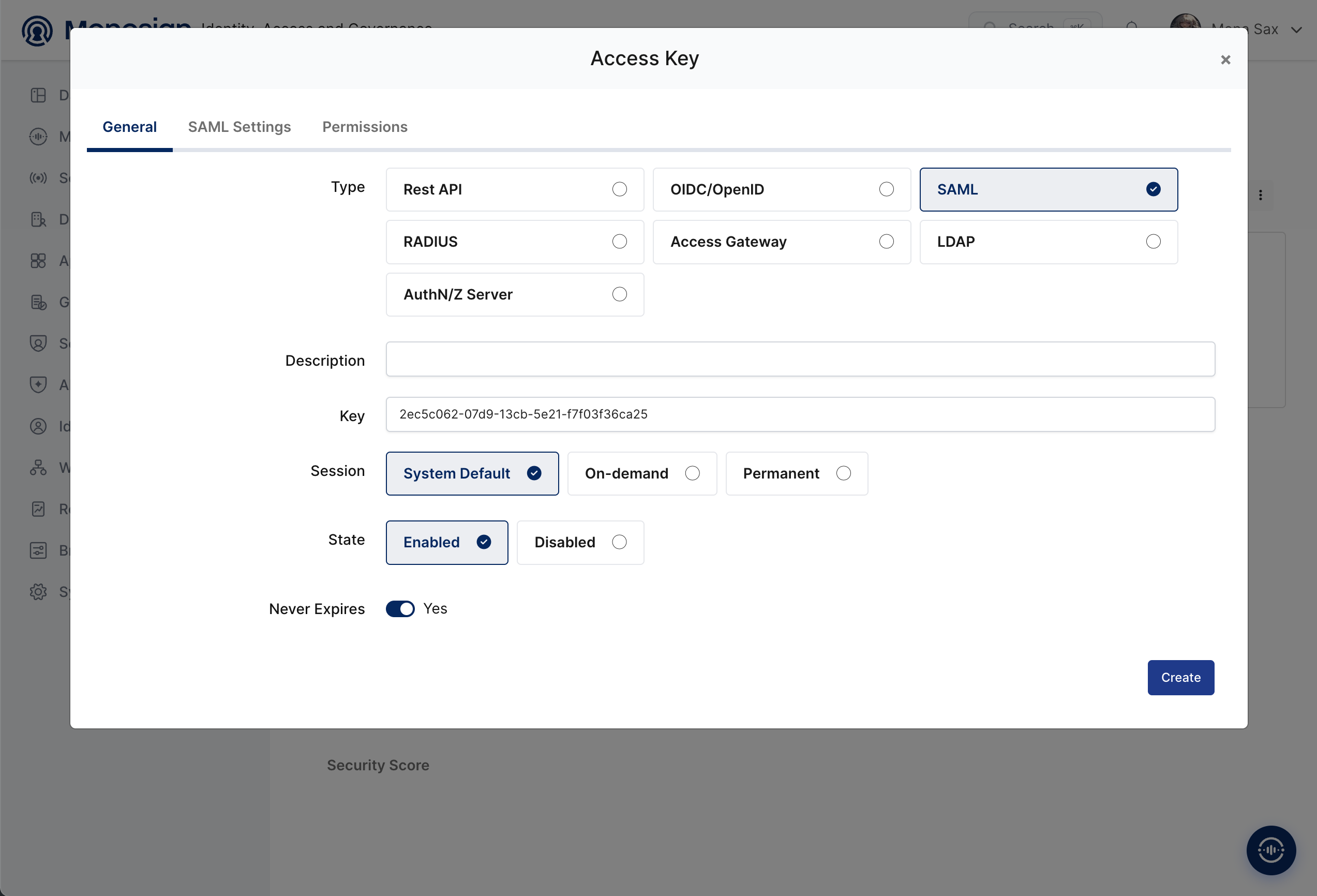Click the broadcast signal sidebar icon

(x=38, y=178)
